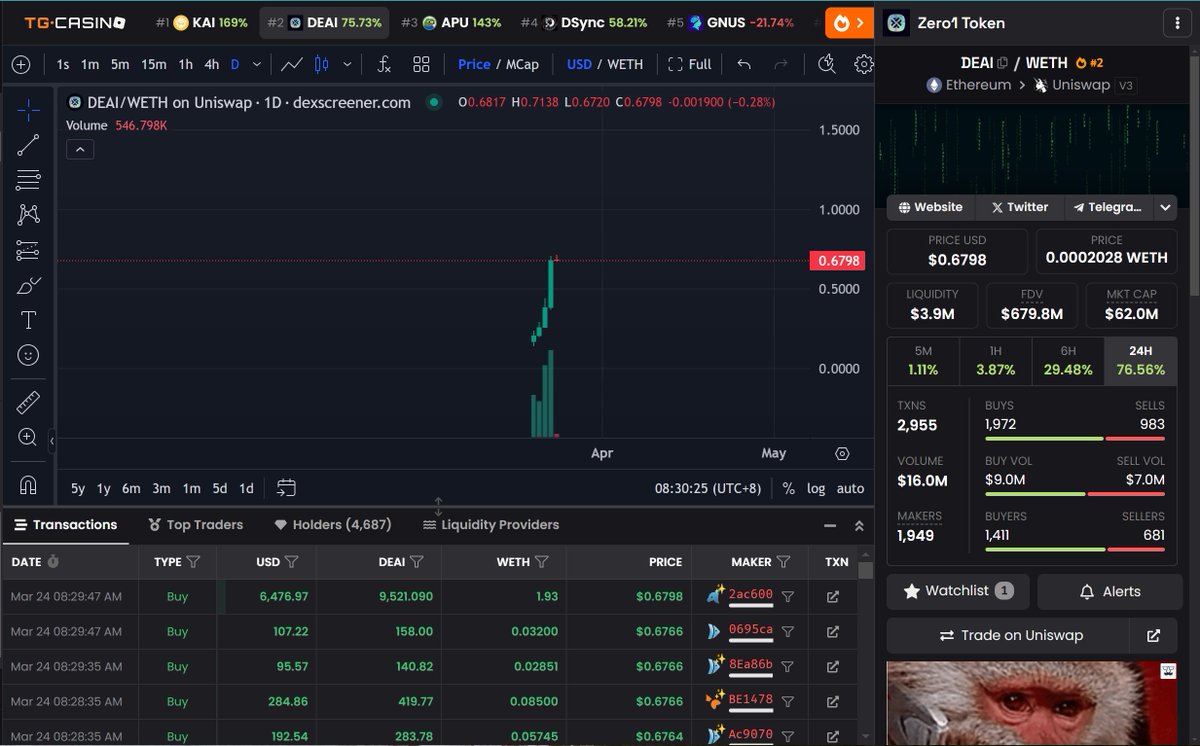Open the go-to-date calendar icon
The width and height of the screenshot is (1200, 746).
[286, 488]
